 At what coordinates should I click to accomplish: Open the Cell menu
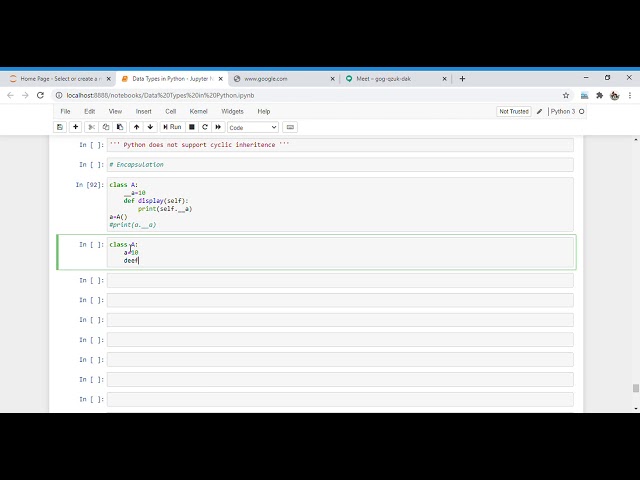[x=171, y=111]
